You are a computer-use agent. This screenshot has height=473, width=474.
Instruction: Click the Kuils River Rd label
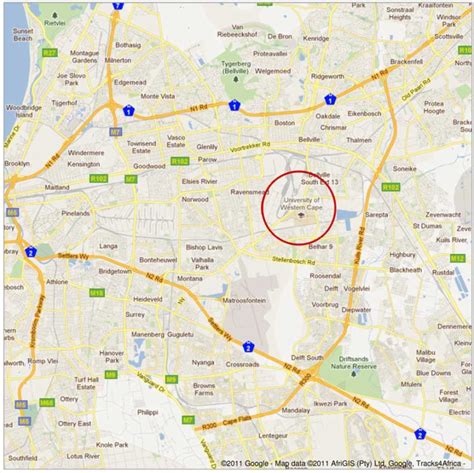pyautogui.click(x=359, y=246)
